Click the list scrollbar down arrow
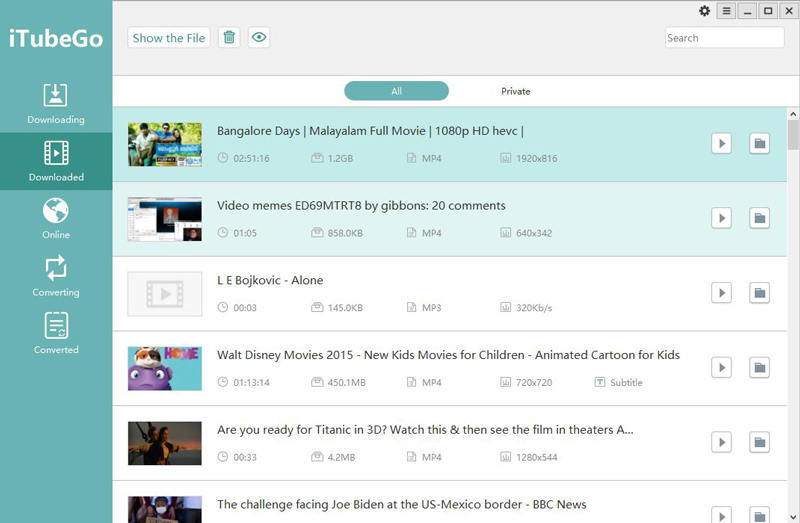Viewport: 800px width, 523px height. tap(793, 517)
